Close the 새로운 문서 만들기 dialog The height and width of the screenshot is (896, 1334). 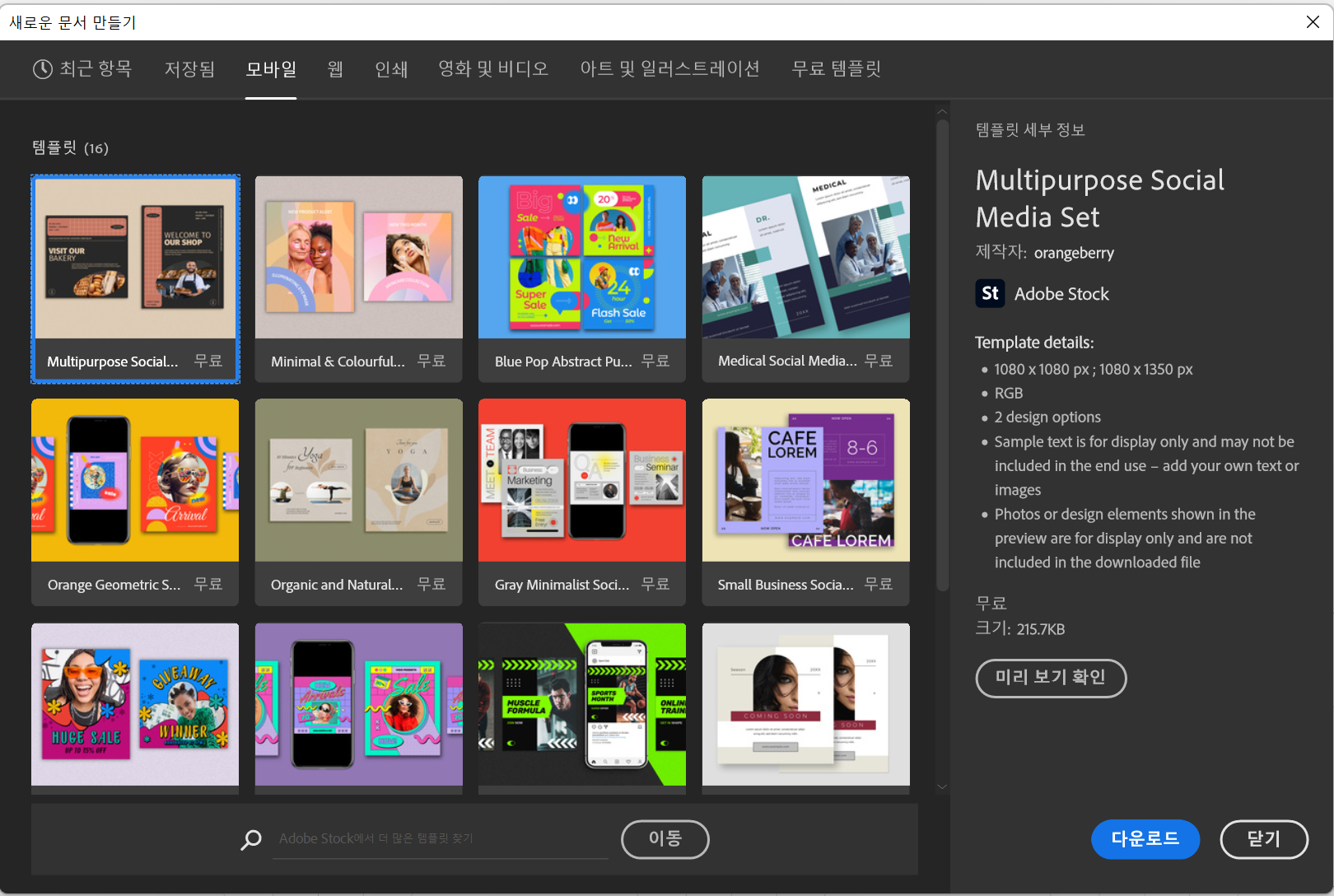(x=1313, y=21)
